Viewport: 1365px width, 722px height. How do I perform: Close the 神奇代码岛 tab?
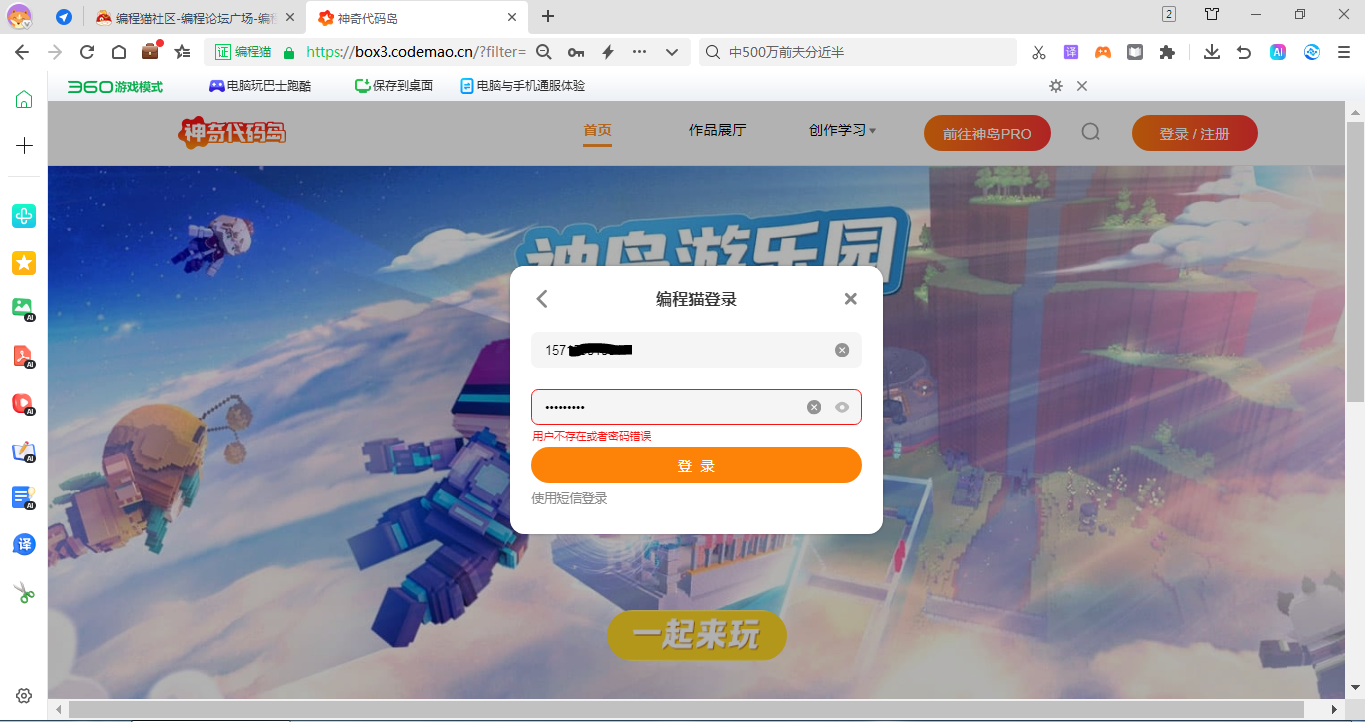[x=511, y=17]
